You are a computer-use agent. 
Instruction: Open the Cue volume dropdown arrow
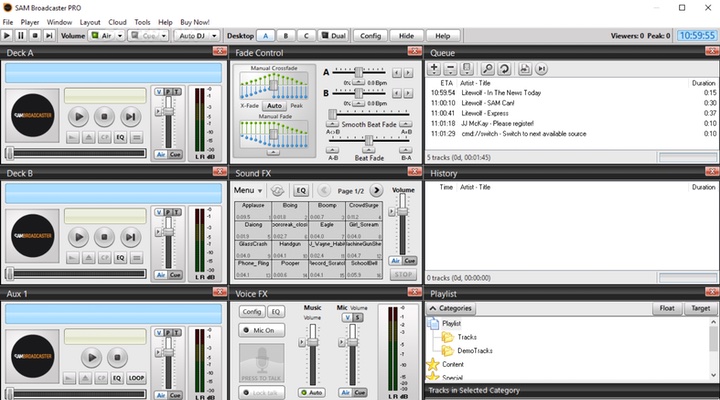tap(163, 35)
